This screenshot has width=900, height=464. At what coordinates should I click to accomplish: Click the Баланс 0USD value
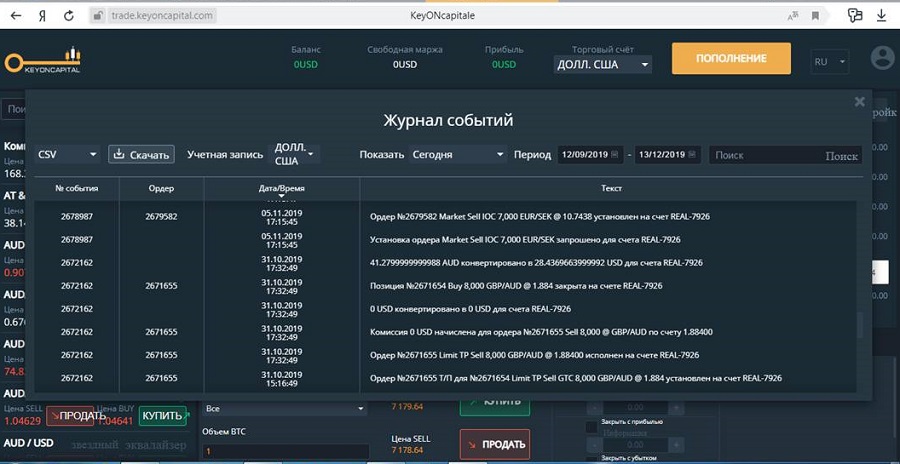[x=305, y=64]
